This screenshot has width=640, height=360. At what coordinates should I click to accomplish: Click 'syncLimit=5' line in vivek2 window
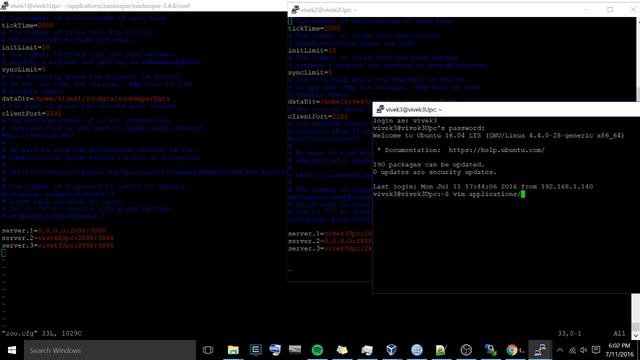click(x=310, y=73)
